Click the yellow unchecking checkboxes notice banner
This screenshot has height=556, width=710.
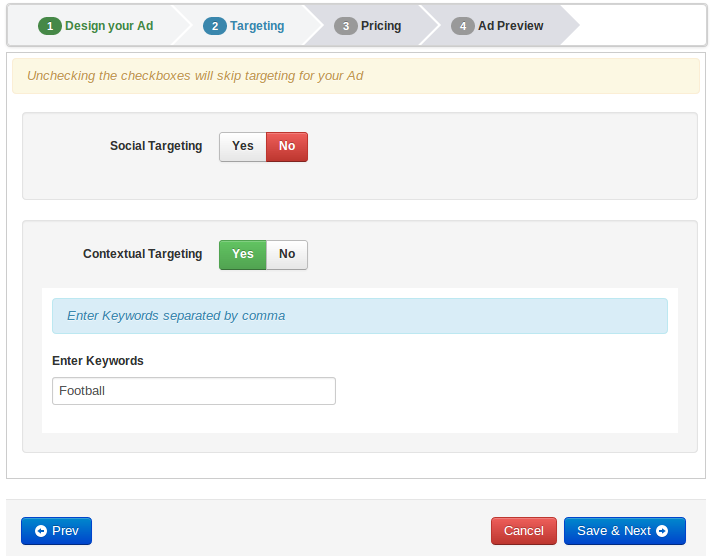355,76
